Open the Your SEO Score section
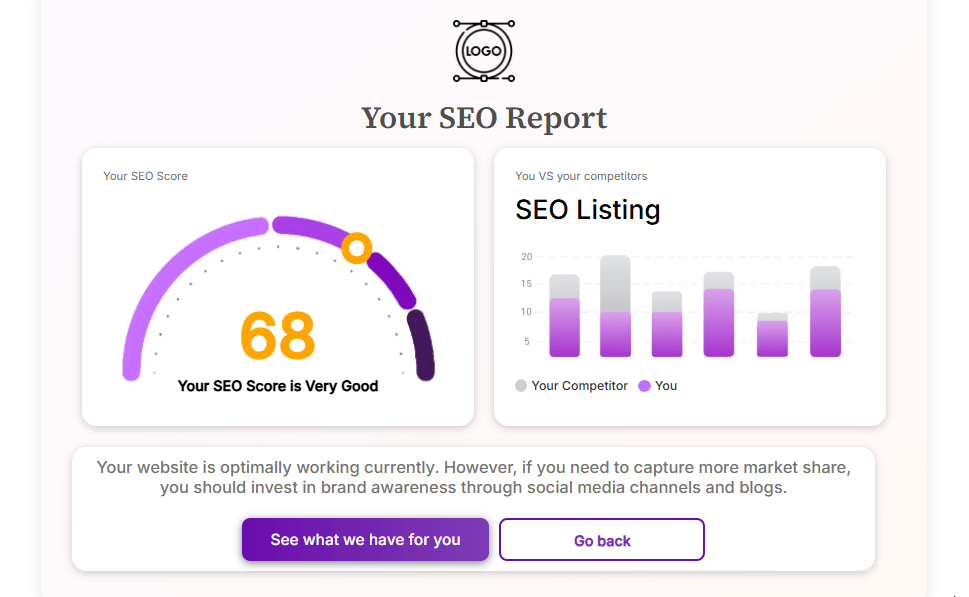 145,175
